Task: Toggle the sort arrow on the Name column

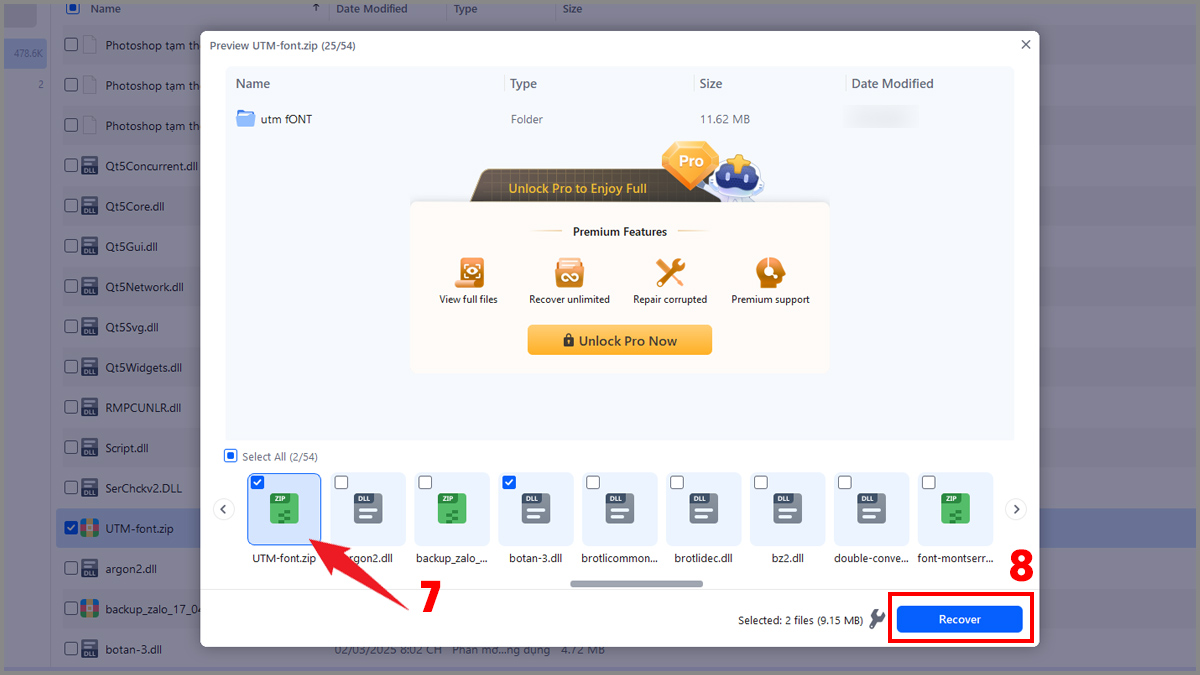Action: [316, 8]
